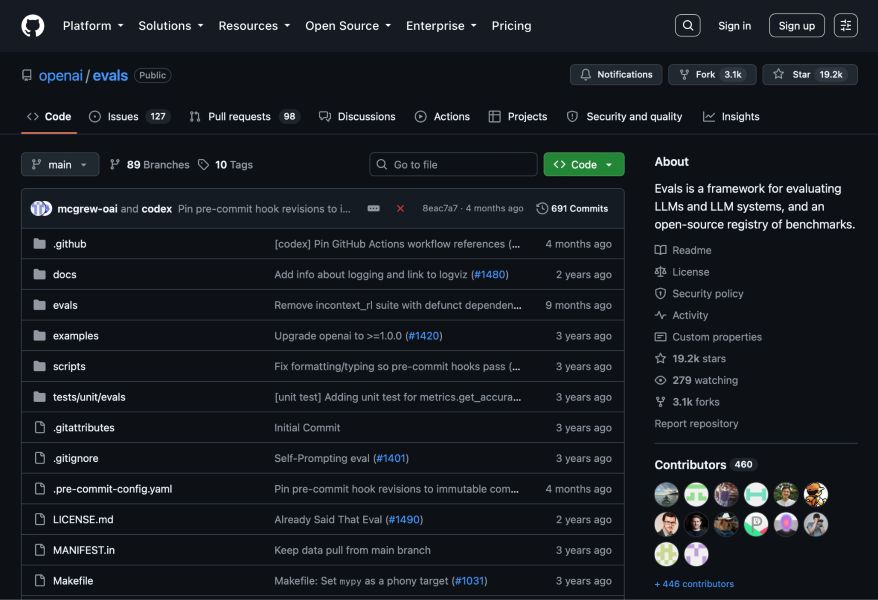Open the .github folder
Viewport: 878px width, 600px height.
click(x=70, y=244)
